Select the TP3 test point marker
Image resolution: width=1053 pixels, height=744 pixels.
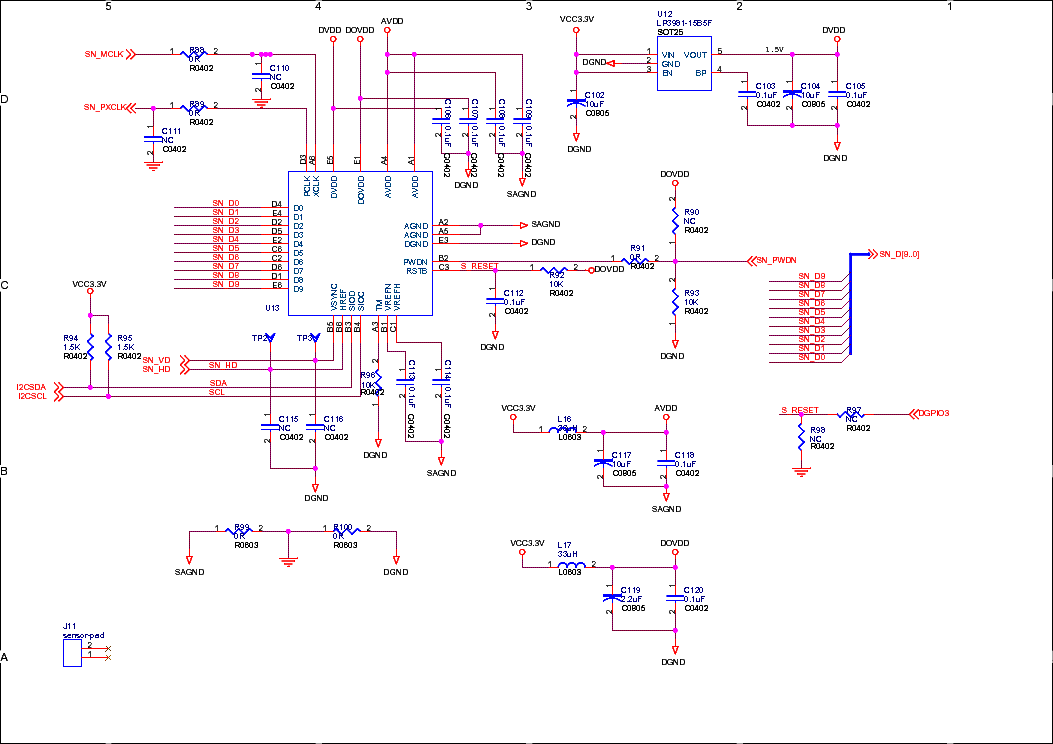click(x=315, y=338)
